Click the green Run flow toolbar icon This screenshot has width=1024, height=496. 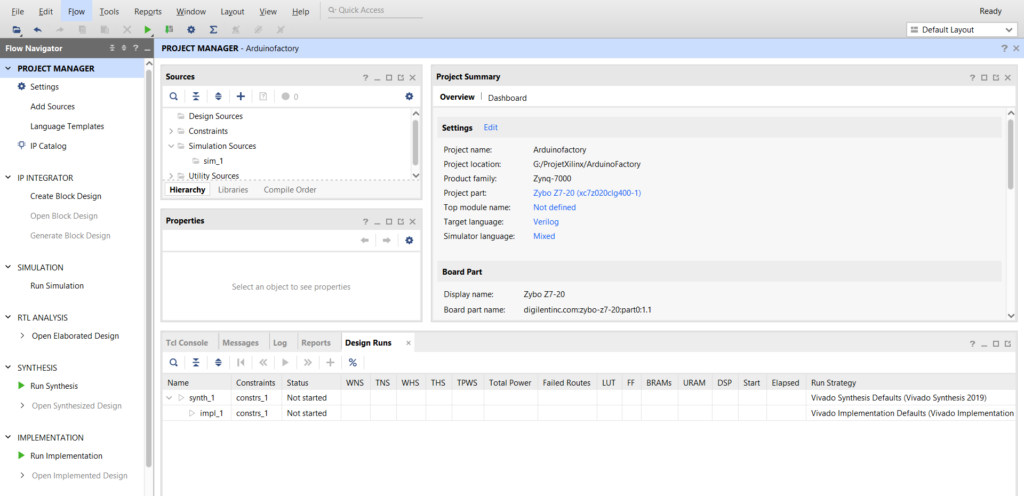pos(148,30)
